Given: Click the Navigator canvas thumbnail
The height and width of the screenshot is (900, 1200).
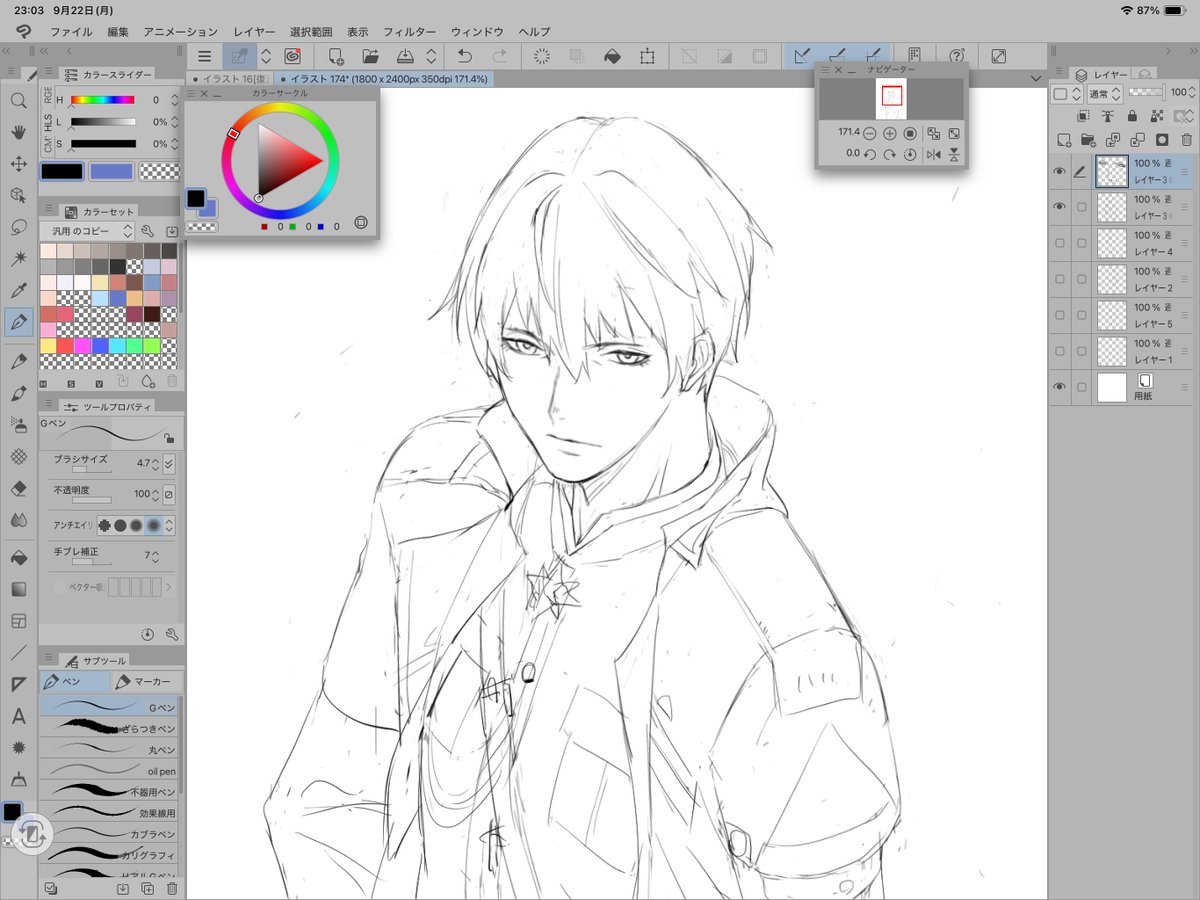Looking at the screenshot, I should (891, 99).
